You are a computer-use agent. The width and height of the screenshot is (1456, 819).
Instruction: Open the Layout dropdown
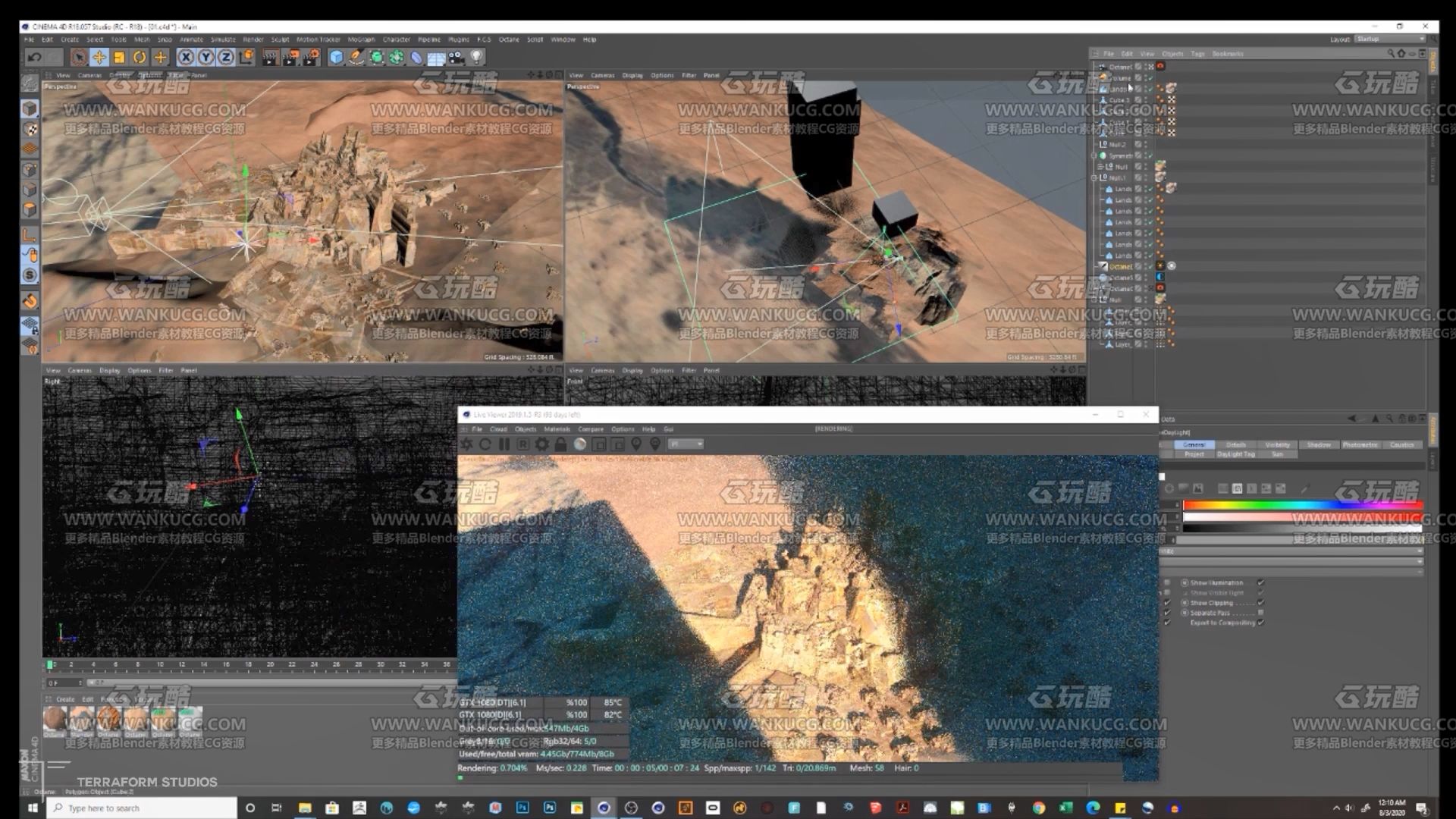pyautogui.click(x=1391, y=39)
